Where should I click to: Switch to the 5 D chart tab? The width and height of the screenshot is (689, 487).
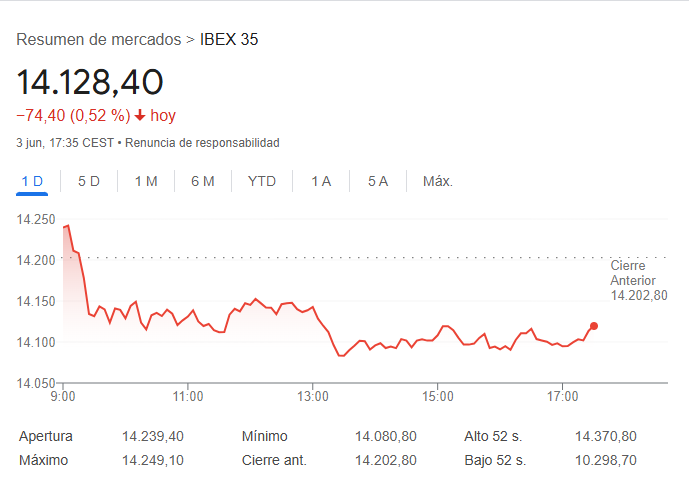[x=89, y=181]
